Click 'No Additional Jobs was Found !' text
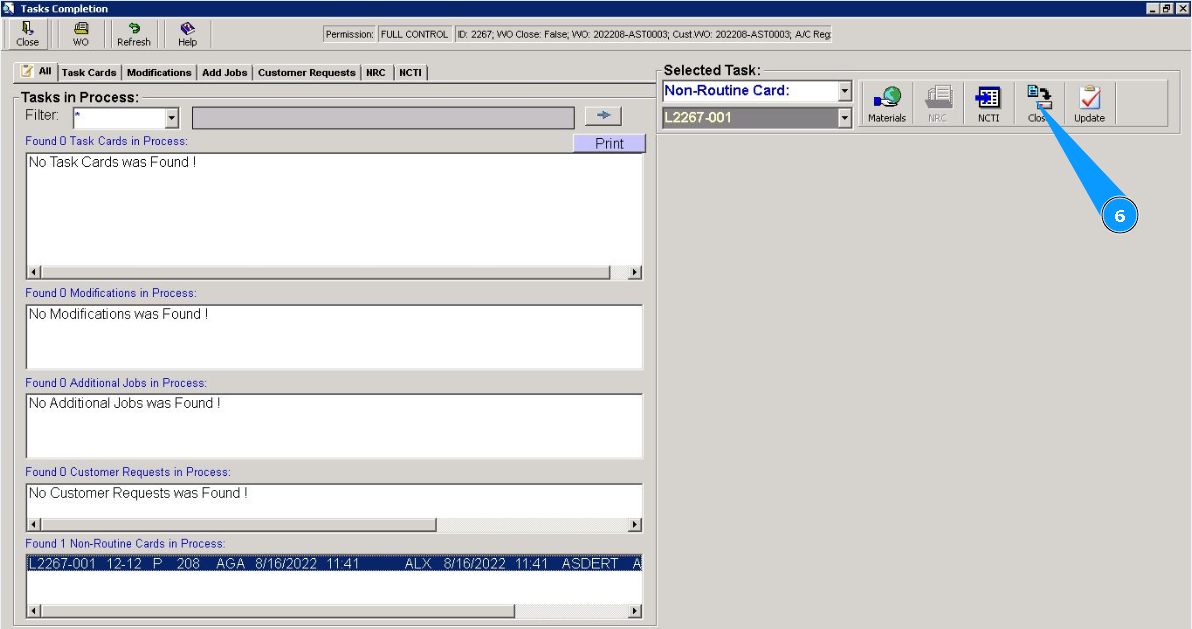1192x629 pixels. tap(125, 403)
